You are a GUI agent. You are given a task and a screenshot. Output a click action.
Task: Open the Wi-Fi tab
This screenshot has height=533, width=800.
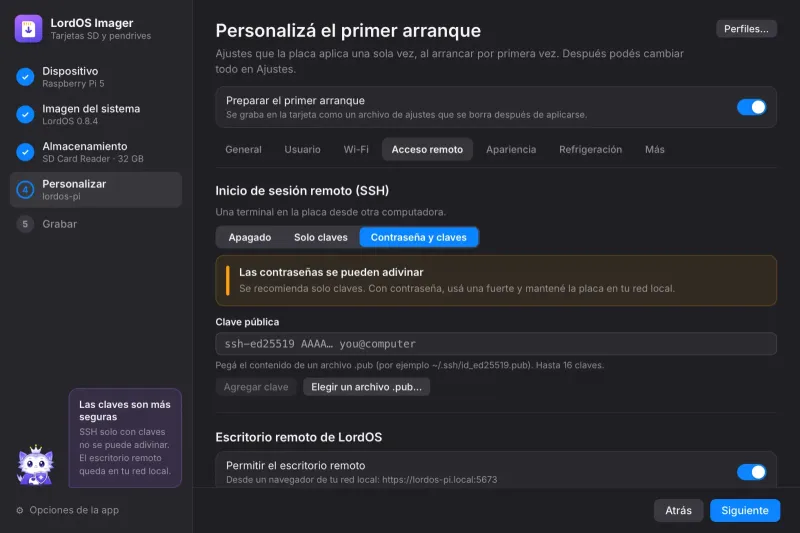tap(356, 149)
